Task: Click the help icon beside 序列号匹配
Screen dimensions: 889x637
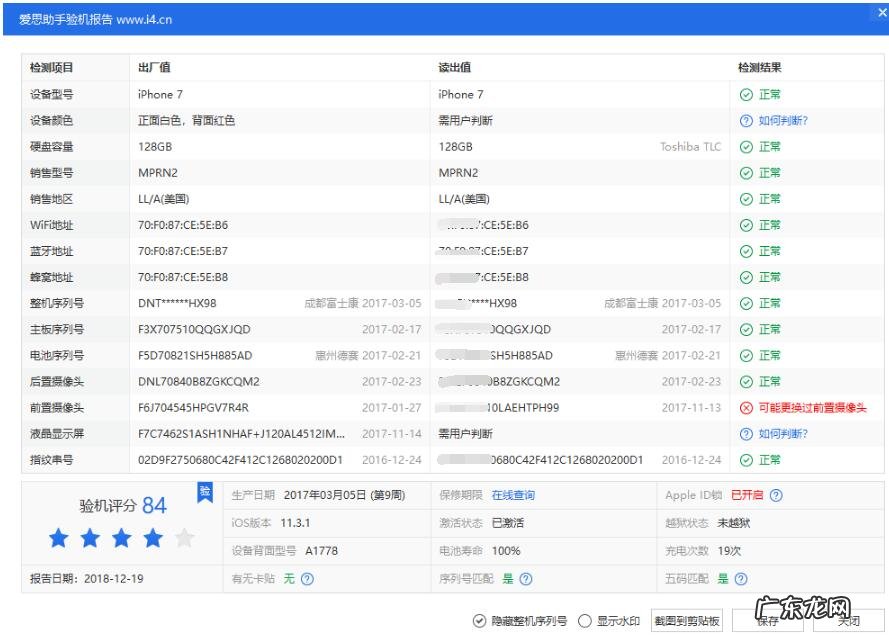Action: [523, 578]
